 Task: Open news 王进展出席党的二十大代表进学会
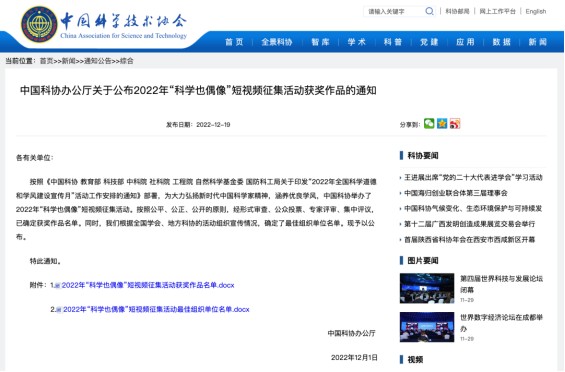pyautogui.click(x=473, y=178)
